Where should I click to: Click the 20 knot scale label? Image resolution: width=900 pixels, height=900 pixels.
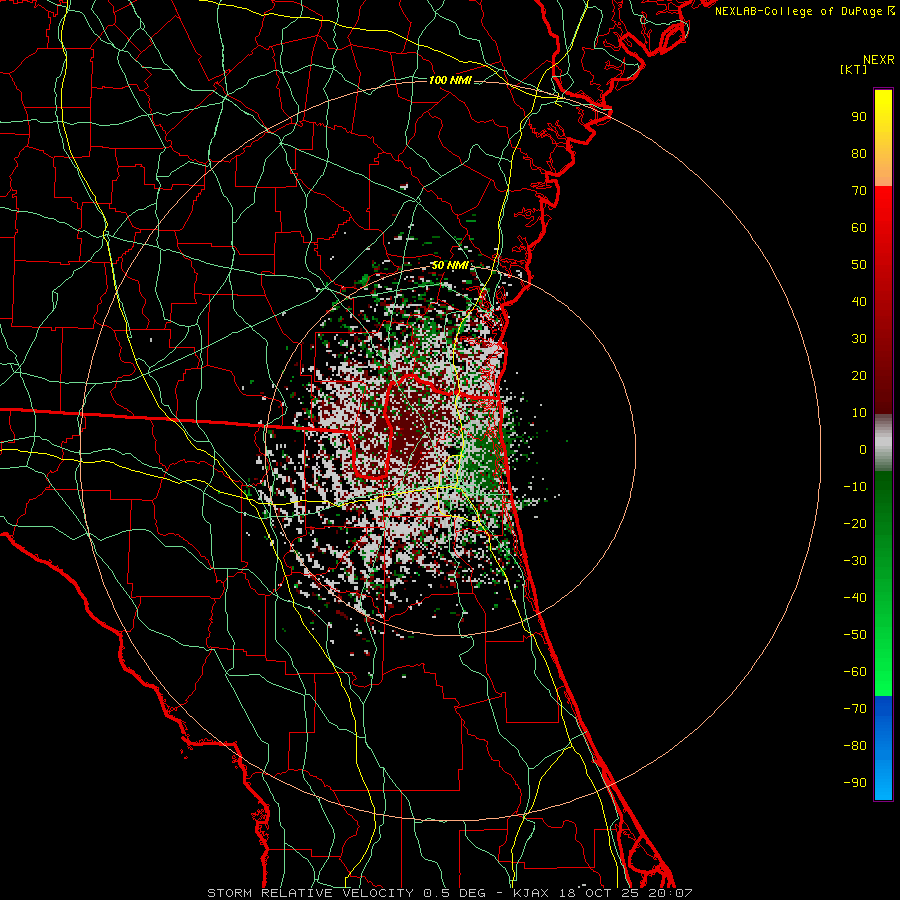(859, 375)
